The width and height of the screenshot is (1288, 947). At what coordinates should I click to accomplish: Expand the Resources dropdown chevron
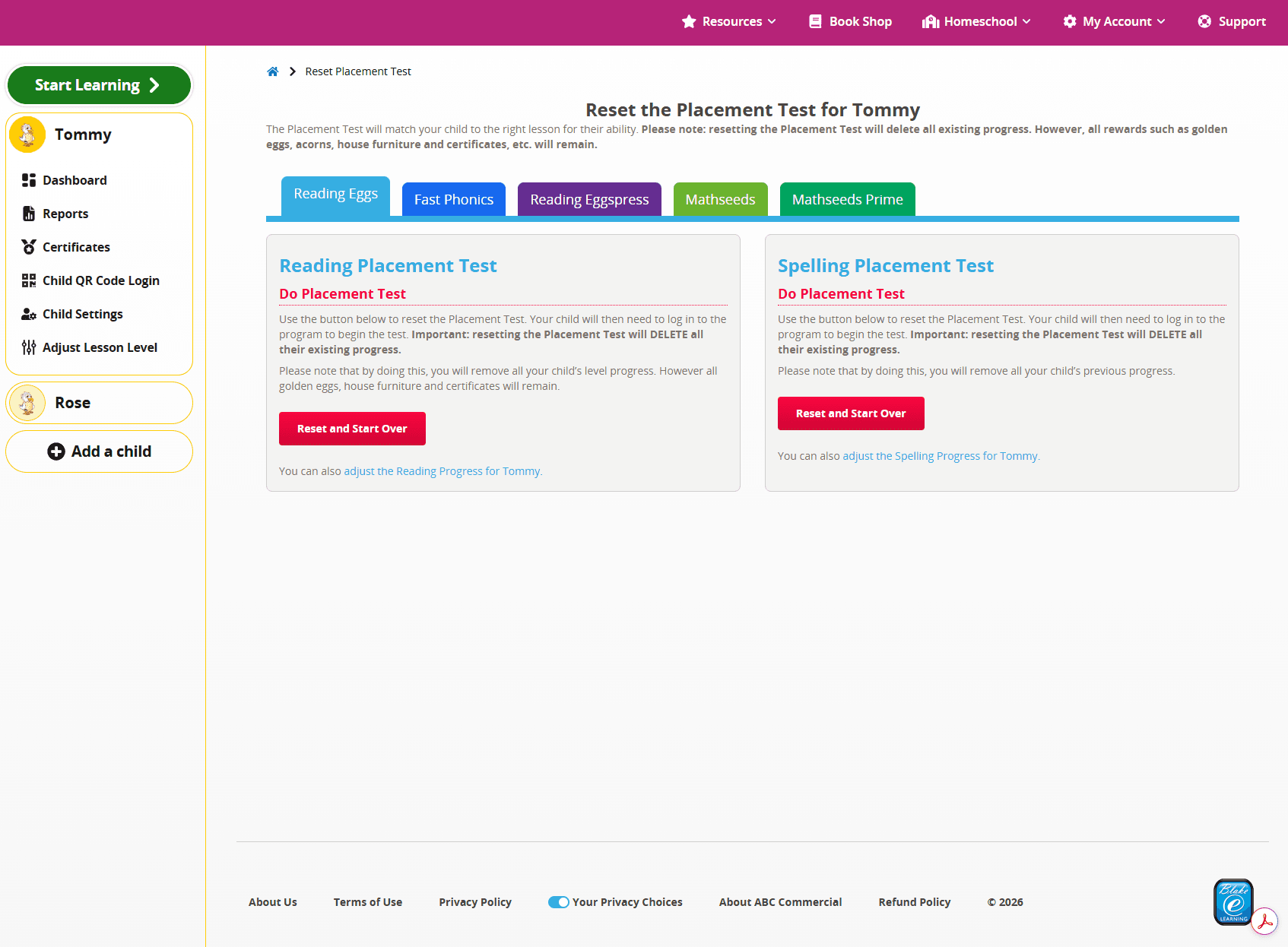(772, 21)
